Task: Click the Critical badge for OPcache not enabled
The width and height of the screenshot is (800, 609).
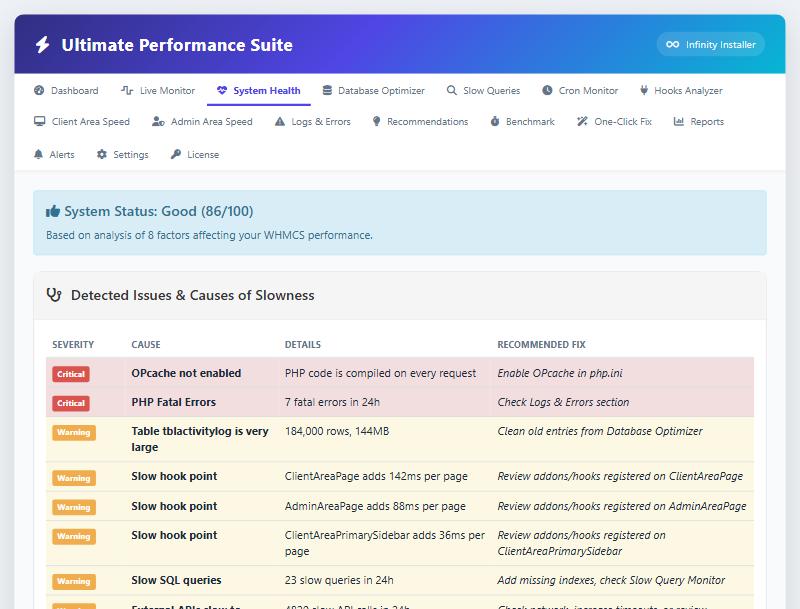Action: pos(71,374)
